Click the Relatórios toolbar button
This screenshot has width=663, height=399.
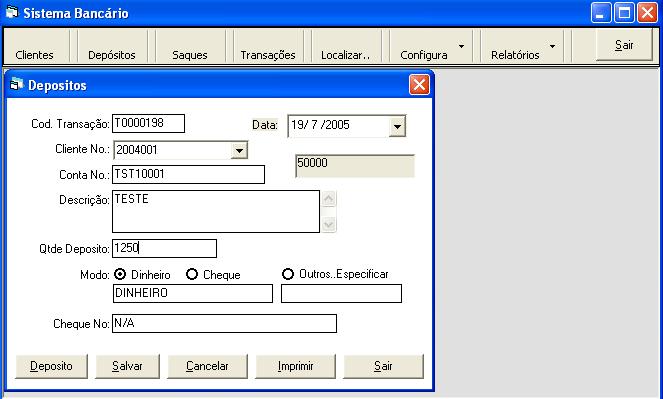515,47
